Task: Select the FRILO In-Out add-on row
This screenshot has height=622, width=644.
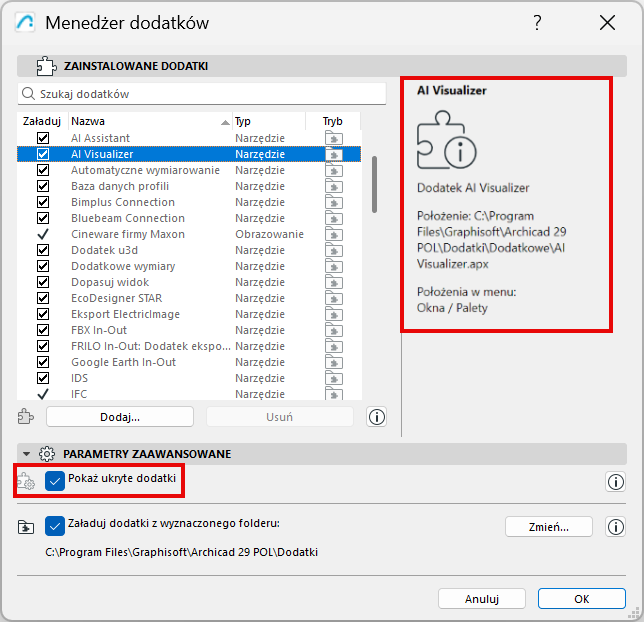Action: [x=189, y=346]
